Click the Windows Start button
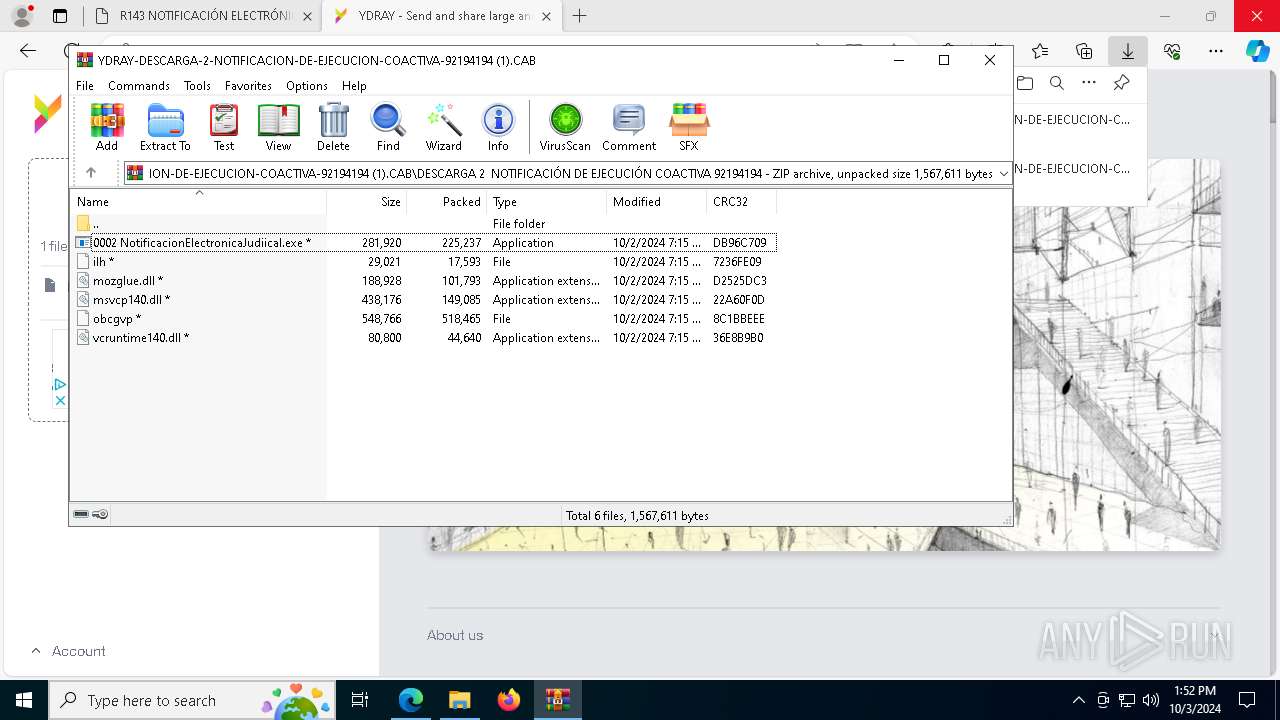1280x720 pixels. pyautogui.click(x=24, y=700)
